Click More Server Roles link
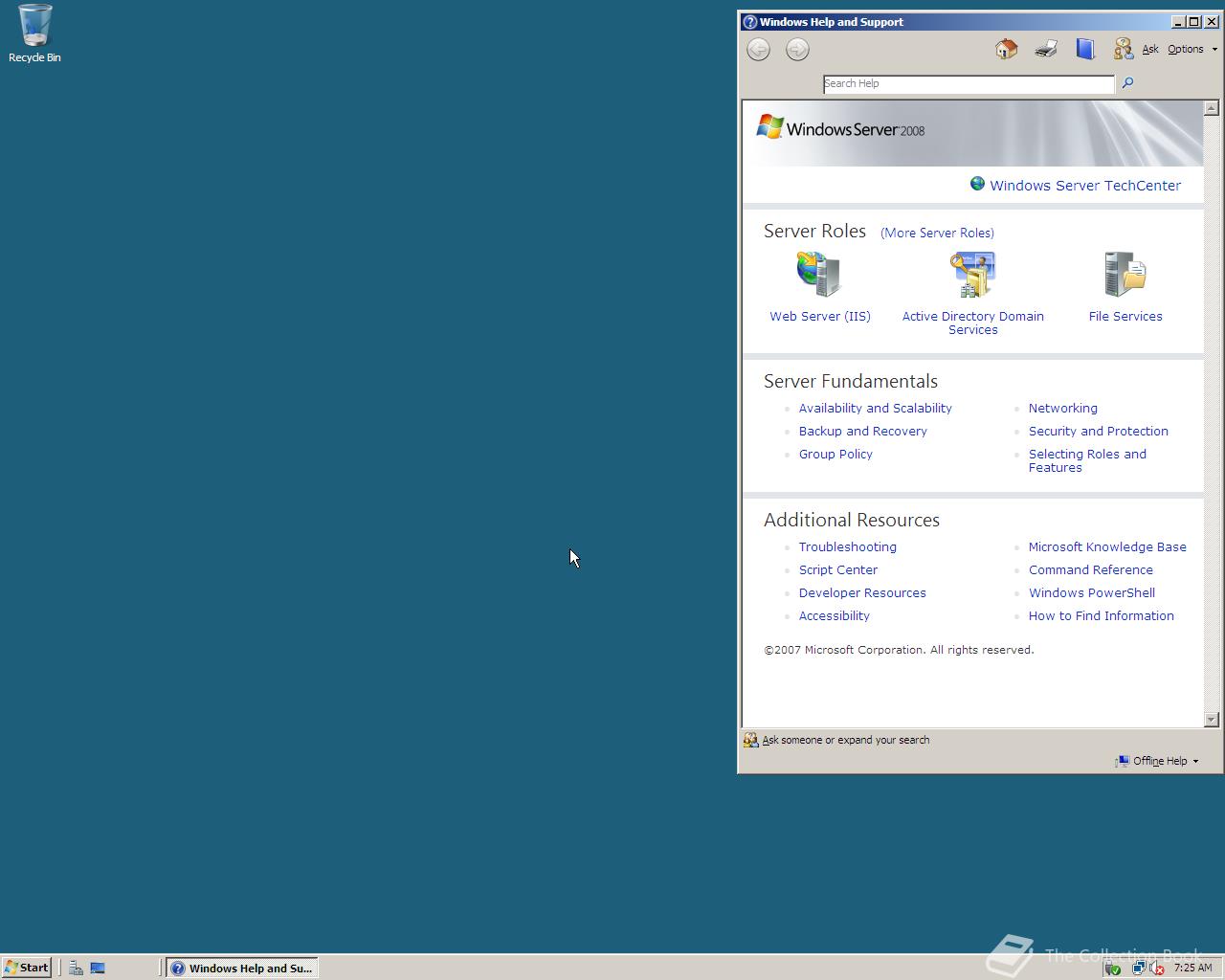This screenshot has height=980, width=1225. (937, 233)
